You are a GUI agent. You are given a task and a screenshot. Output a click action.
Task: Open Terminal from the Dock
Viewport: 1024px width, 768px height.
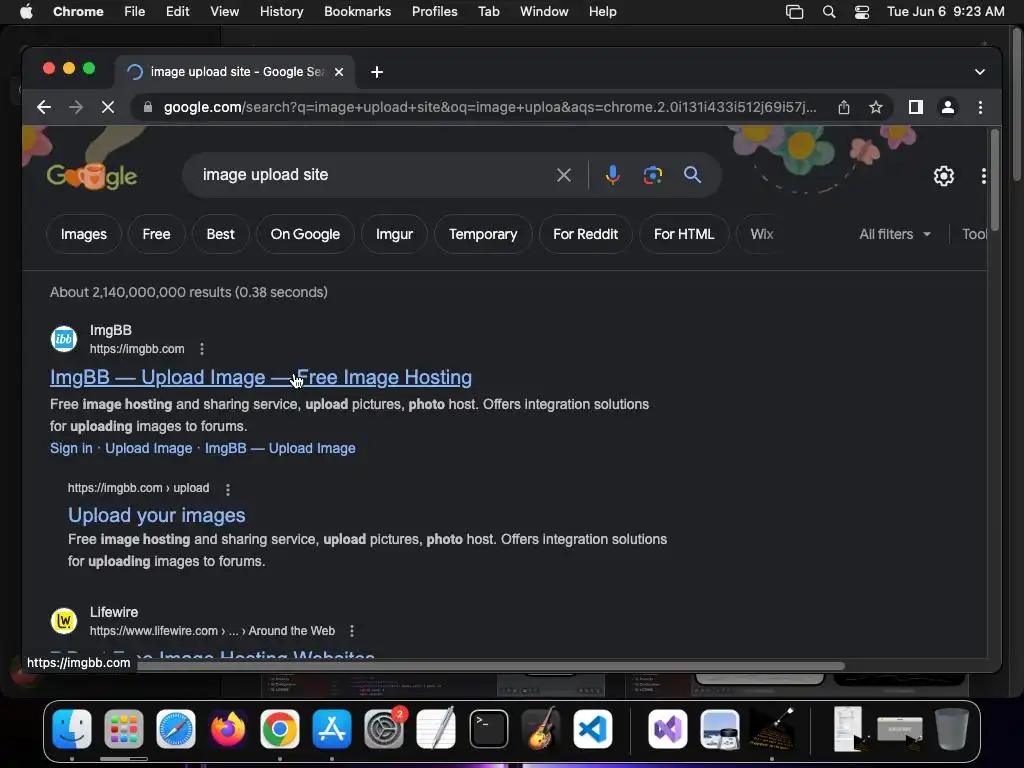click(x=488, y=729)
